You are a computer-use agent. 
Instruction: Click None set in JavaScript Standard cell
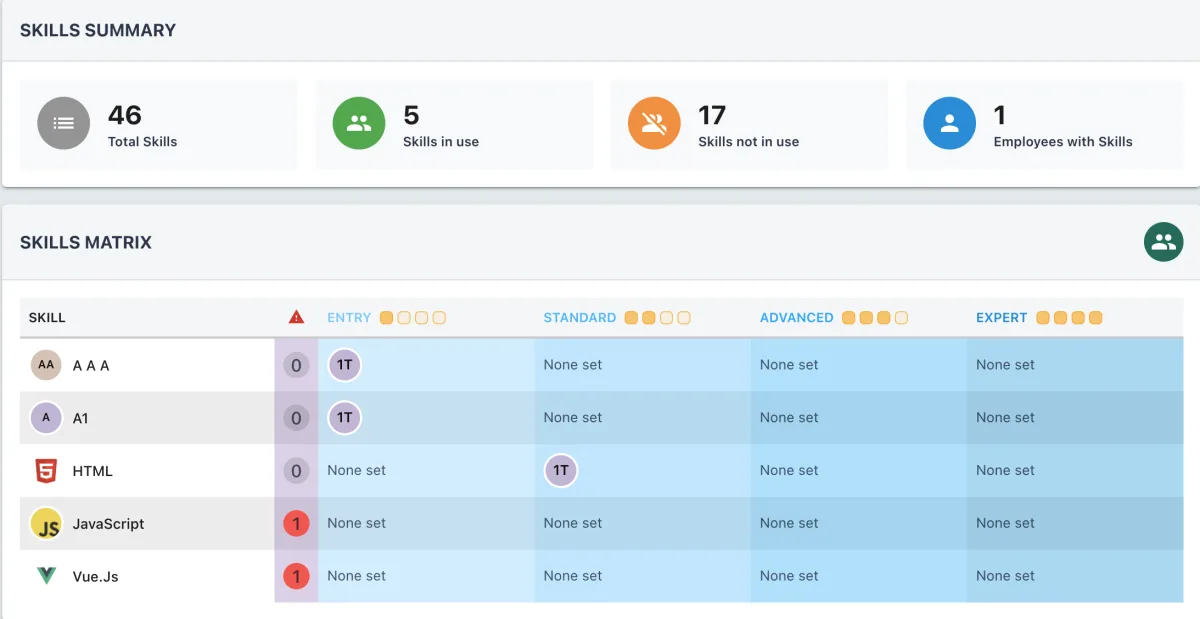[573, 523]
